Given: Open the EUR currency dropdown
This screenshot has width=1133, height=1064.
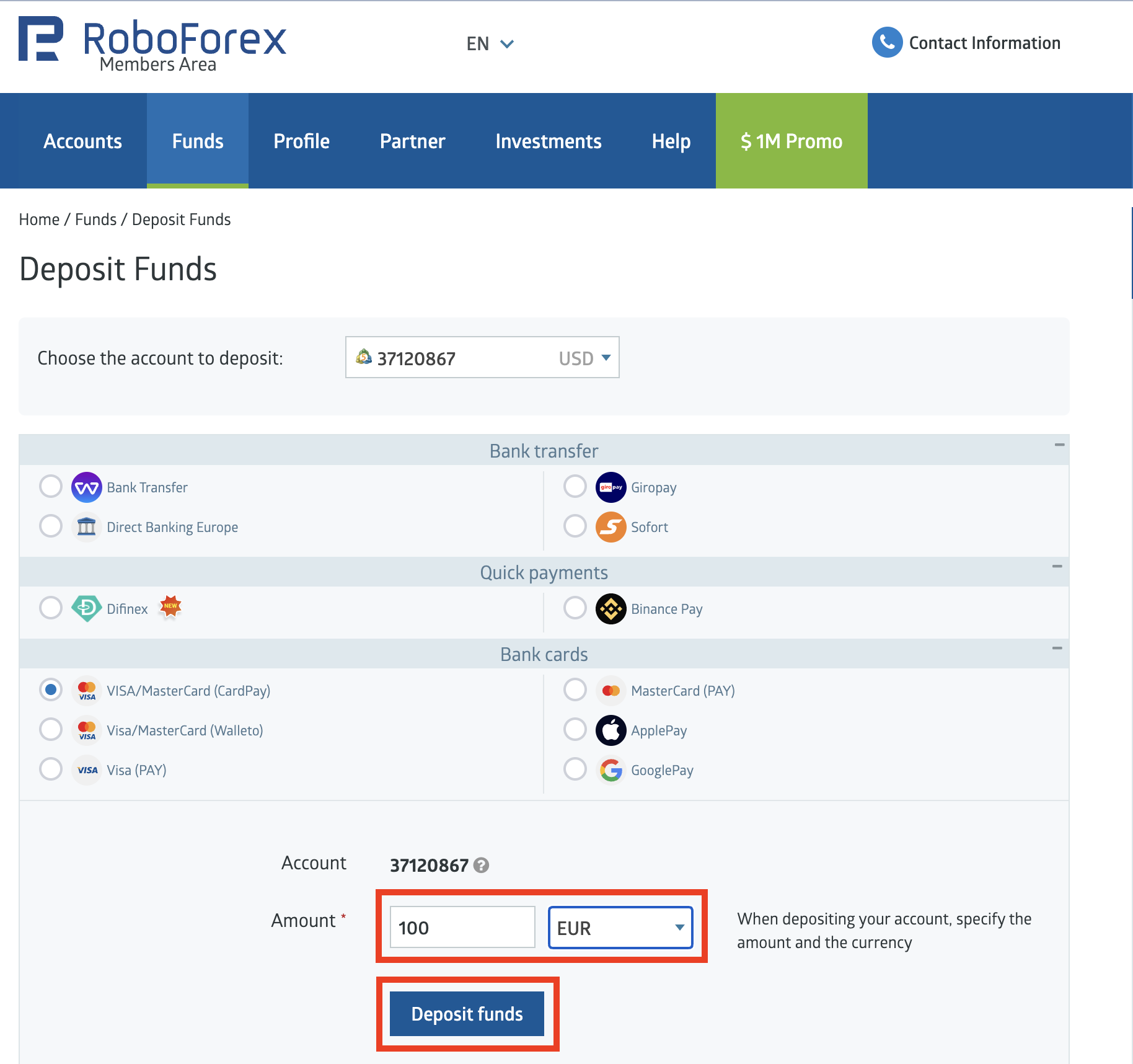Looking at the screenshot, I should 620,928.
